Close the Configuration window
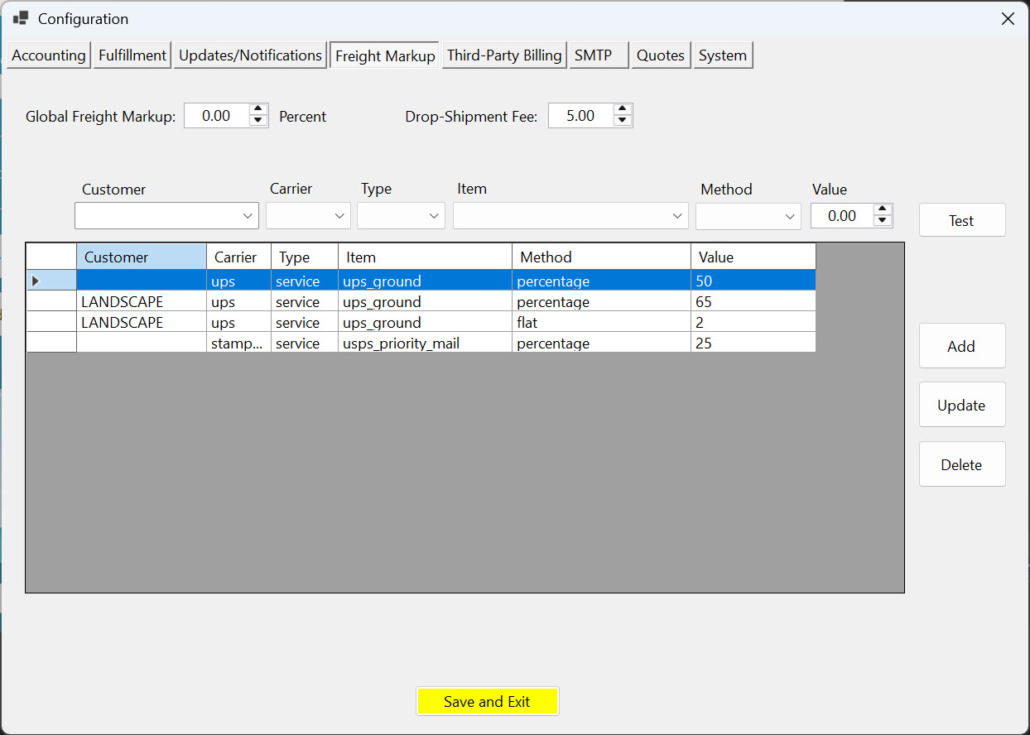Viewport: 1030px width, 735px height. 1008,18
